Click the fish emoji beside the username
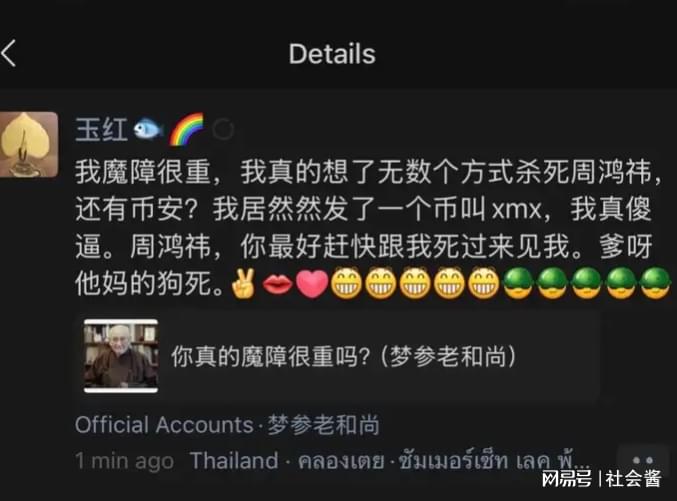677x501 pixels. (148, 129)
